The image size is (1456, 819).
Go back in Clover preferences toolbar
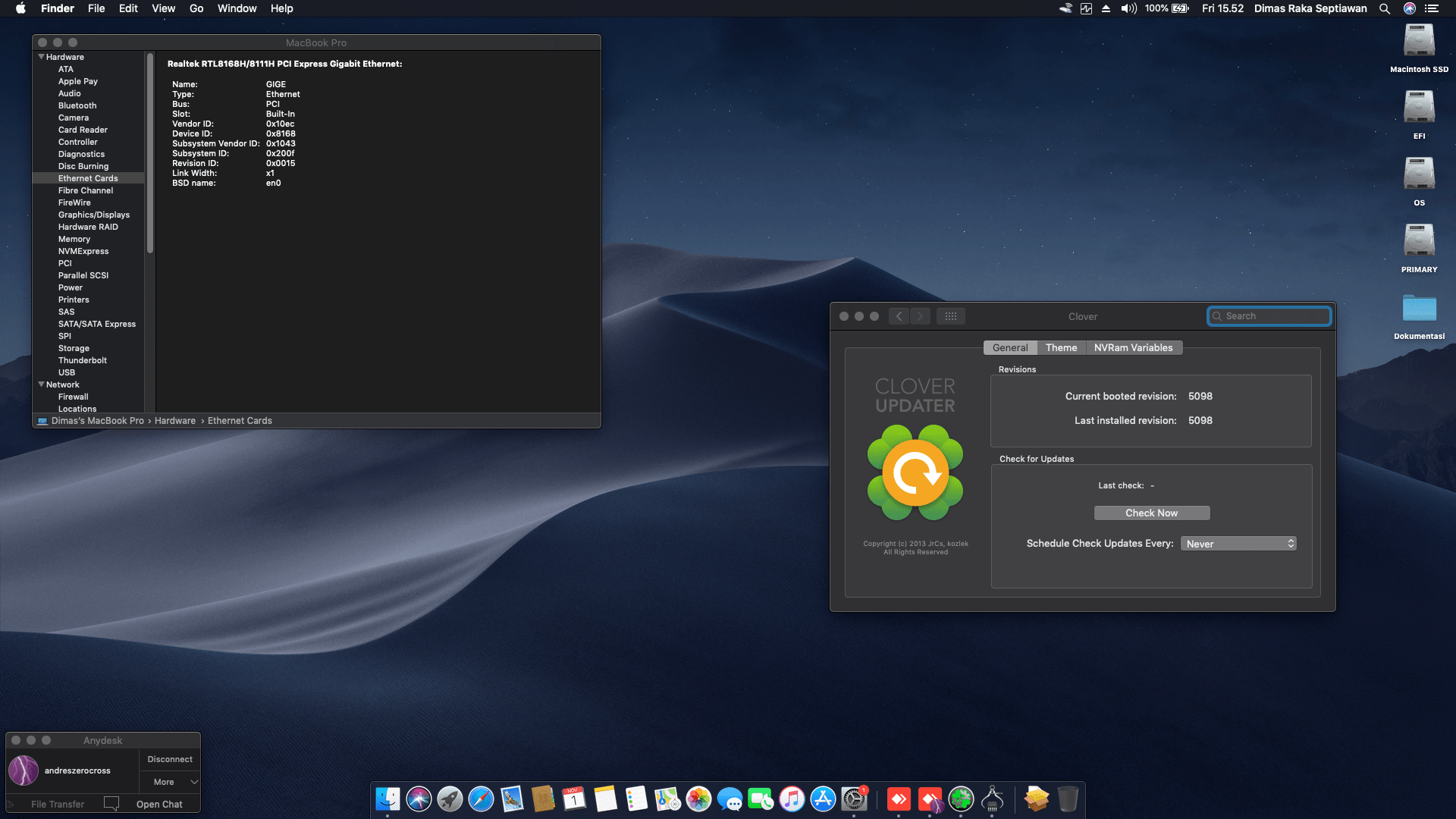click(899, 316)
